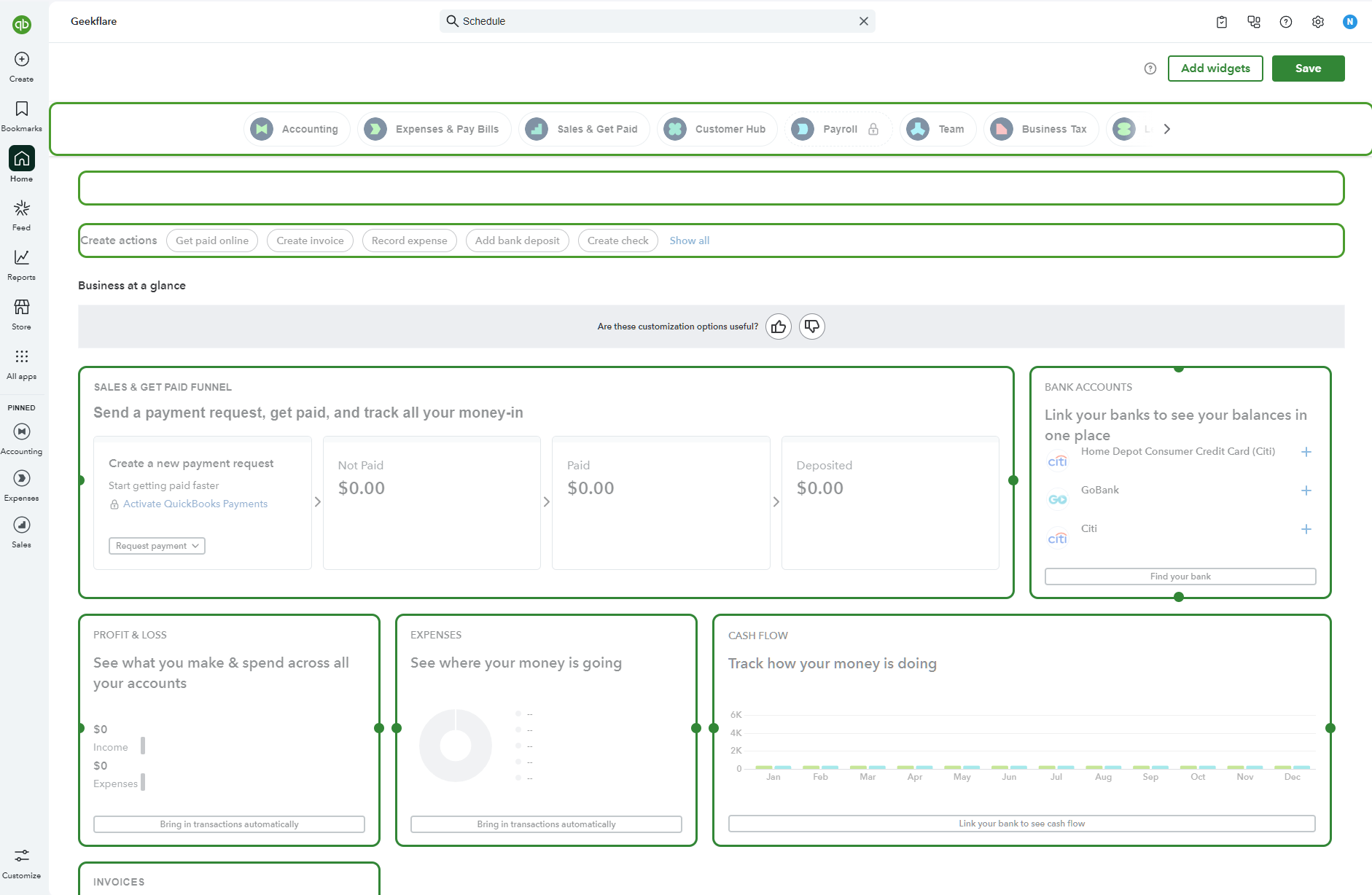Grab right resize handle of Cash Flow widget

point(1330,728)
